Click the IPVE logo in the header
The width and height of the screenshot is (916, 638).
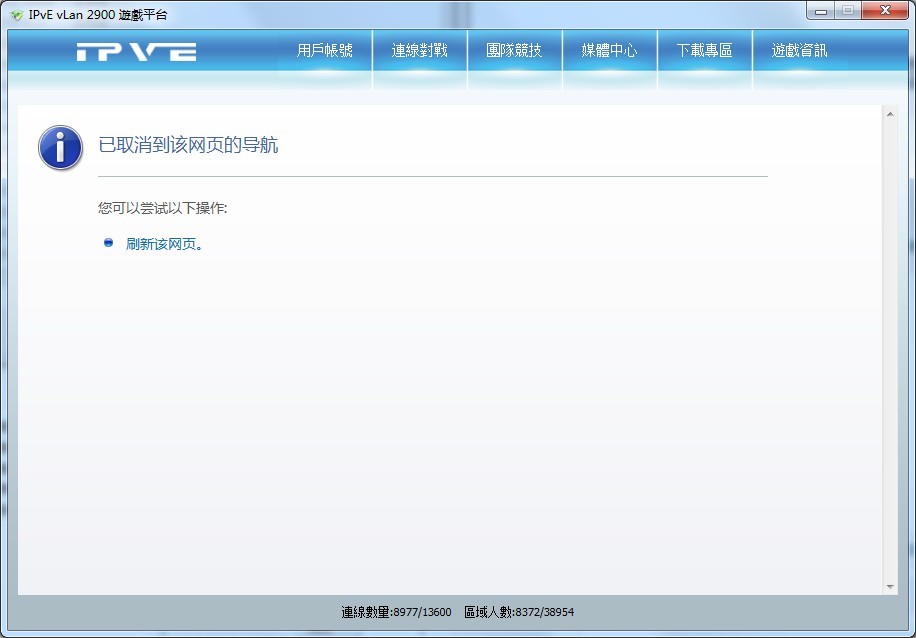(x=136, y=51)
